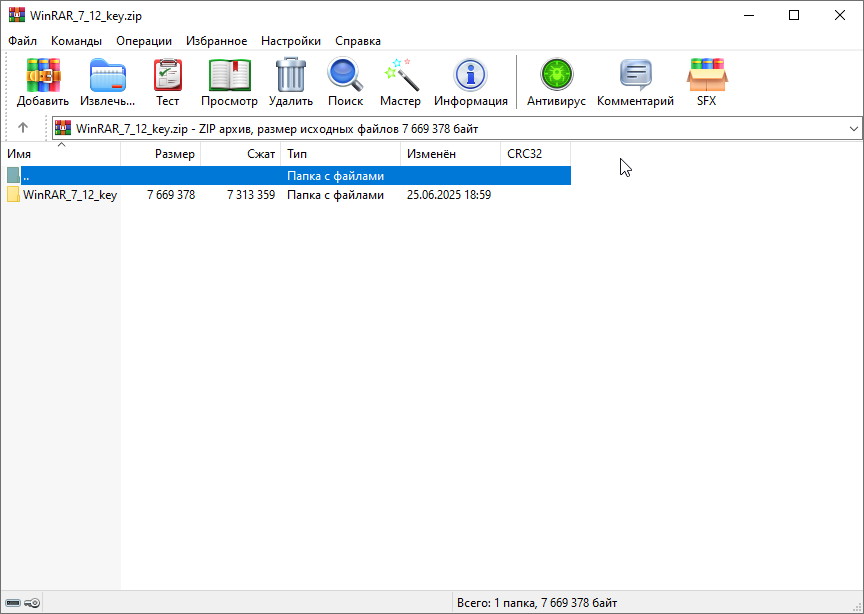Start the Антивирус scan icon
Viewport: 864px width, 614px height.
coord(557,75)
